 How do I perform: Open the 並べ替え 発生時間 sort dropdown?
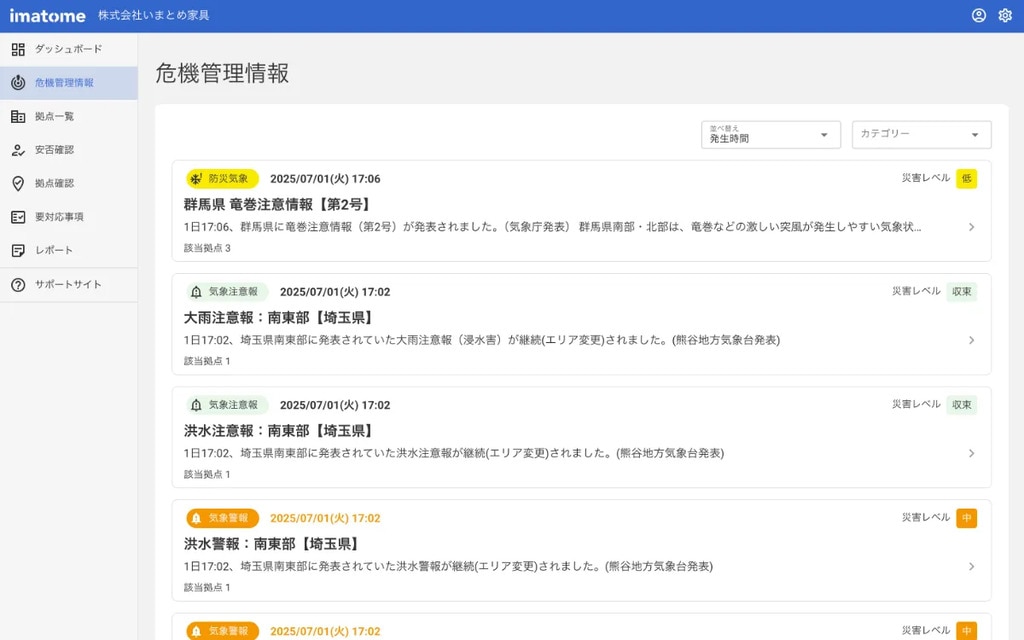click(x=770, y=135)
